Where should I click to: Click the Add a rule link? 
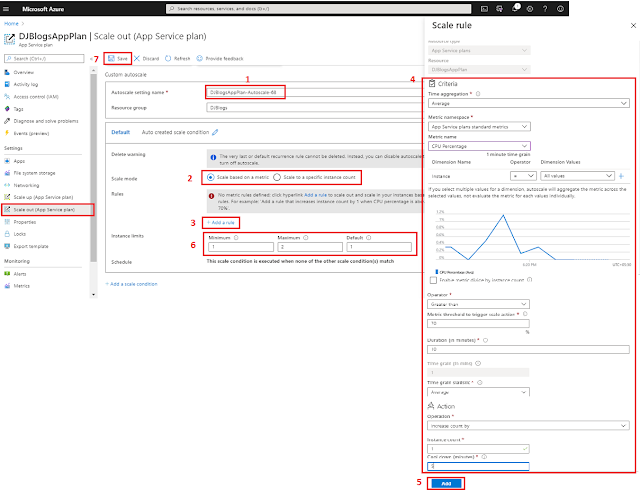coord(221,222)
